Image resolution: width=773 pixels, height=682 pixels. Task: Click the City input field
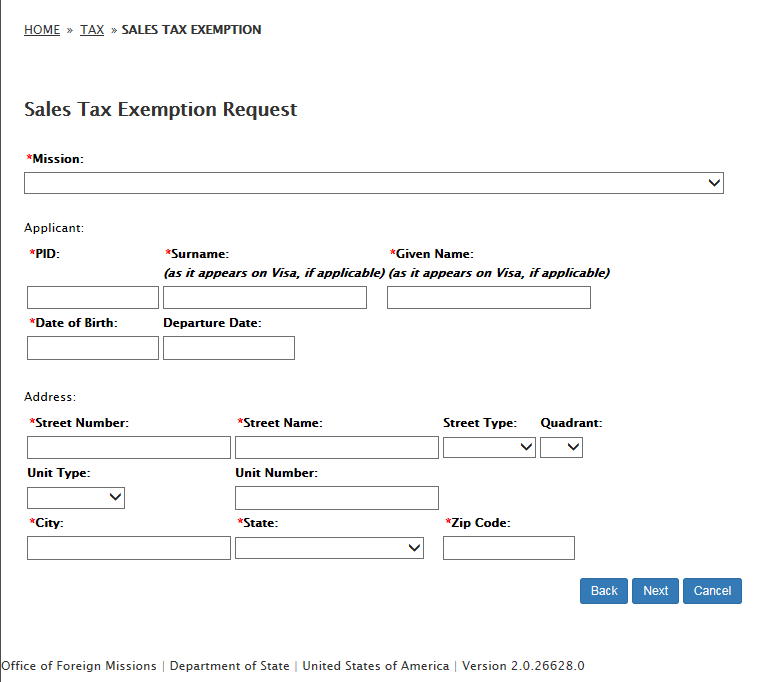click(129, 548)
